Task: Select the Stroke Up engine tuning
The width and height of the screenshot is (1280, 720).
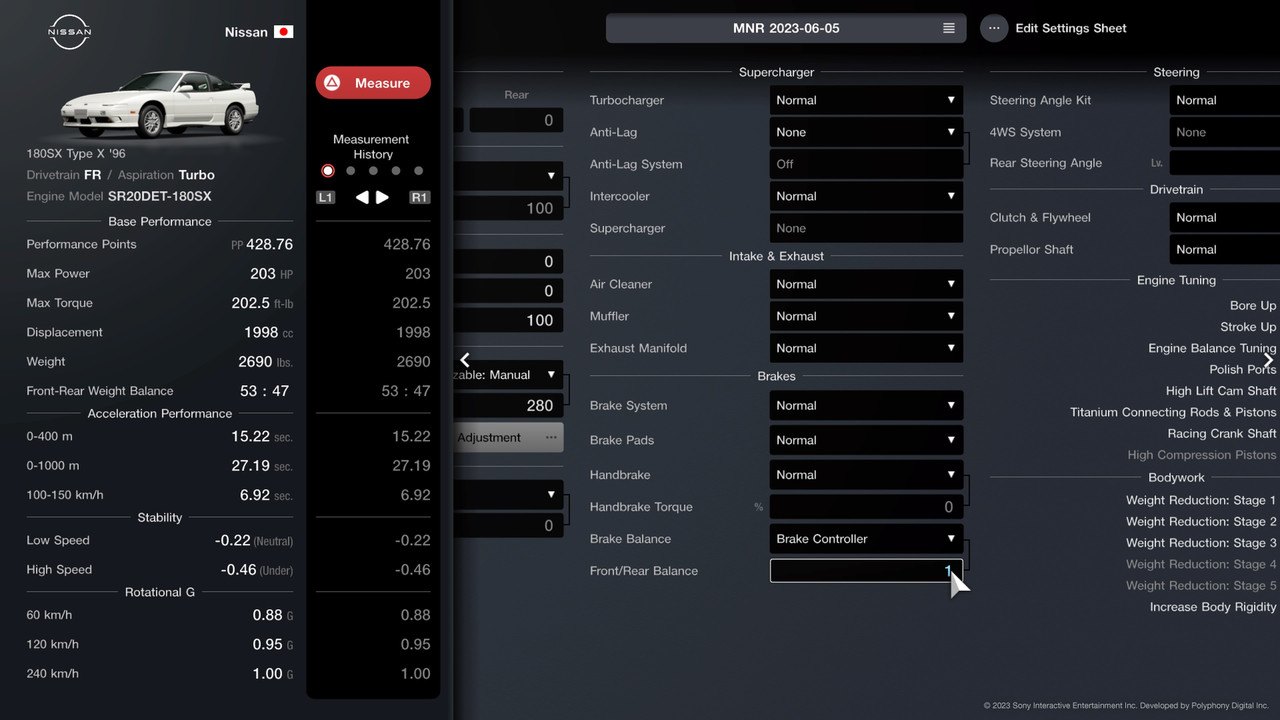Action: 1248,327
